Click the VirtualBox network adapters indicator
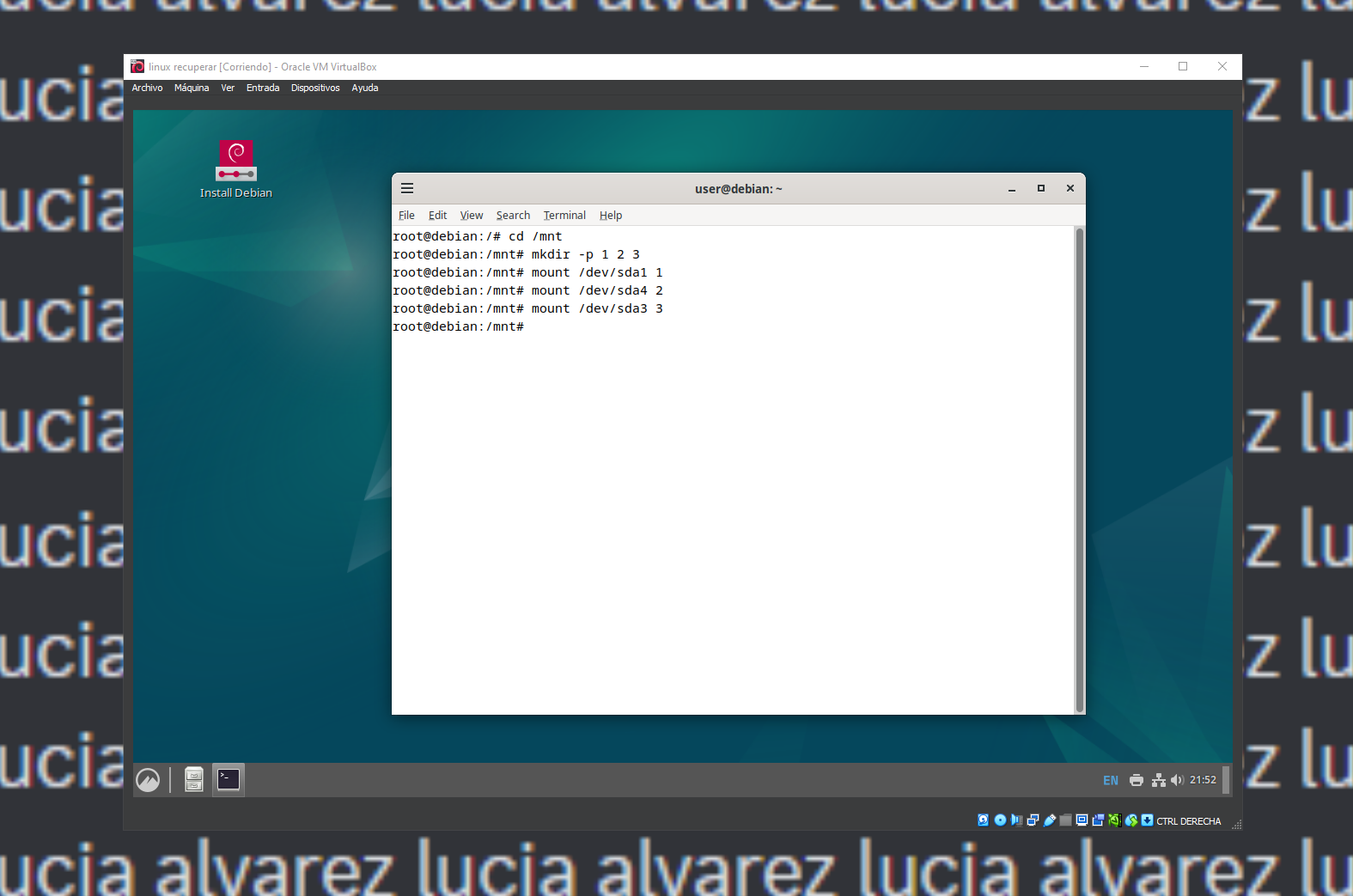 coord(1033,820)
